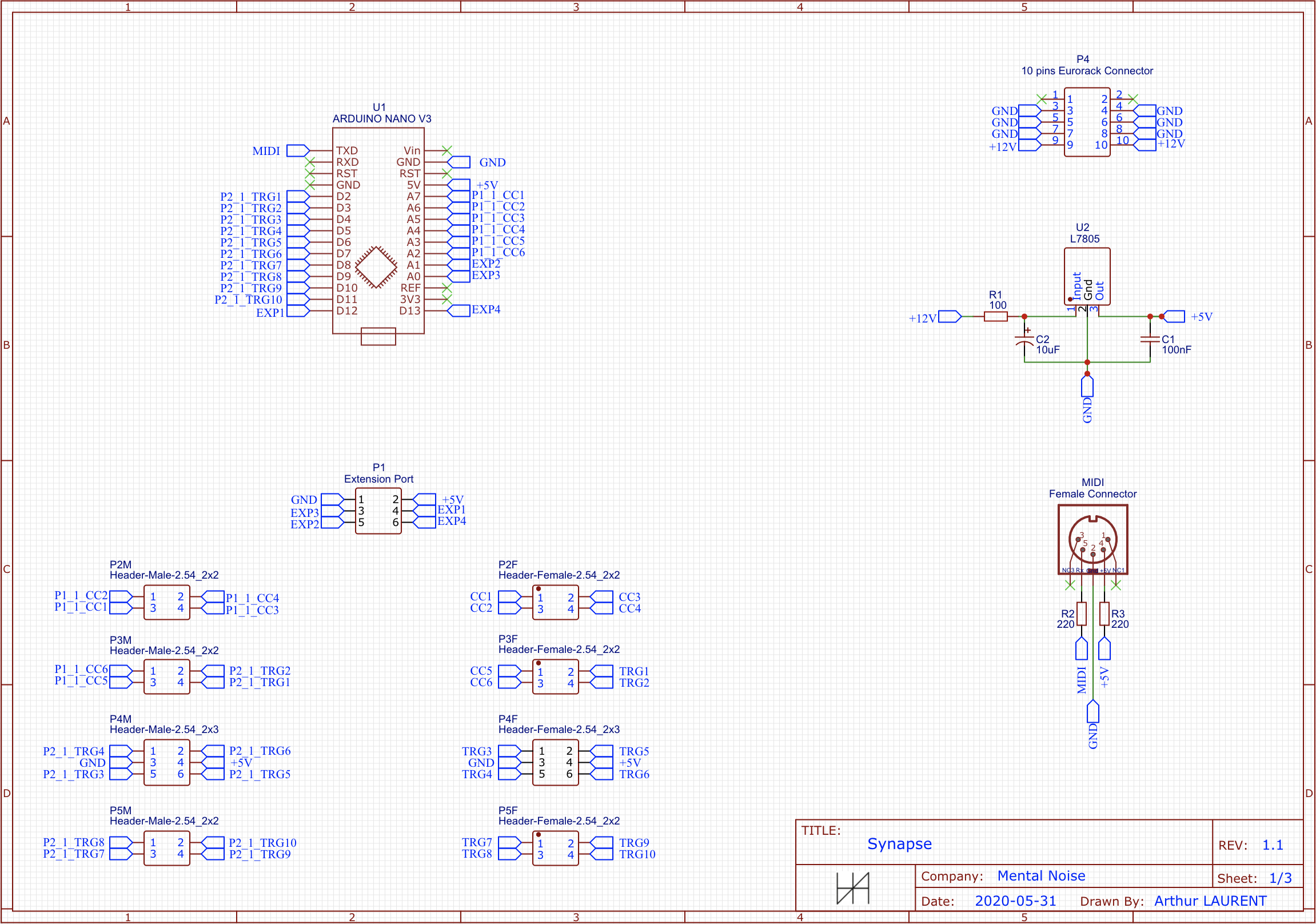Screen dimensions: 1316x924
Task: Click the +12V input net flag near R1
Action: (x=949, y=316)
